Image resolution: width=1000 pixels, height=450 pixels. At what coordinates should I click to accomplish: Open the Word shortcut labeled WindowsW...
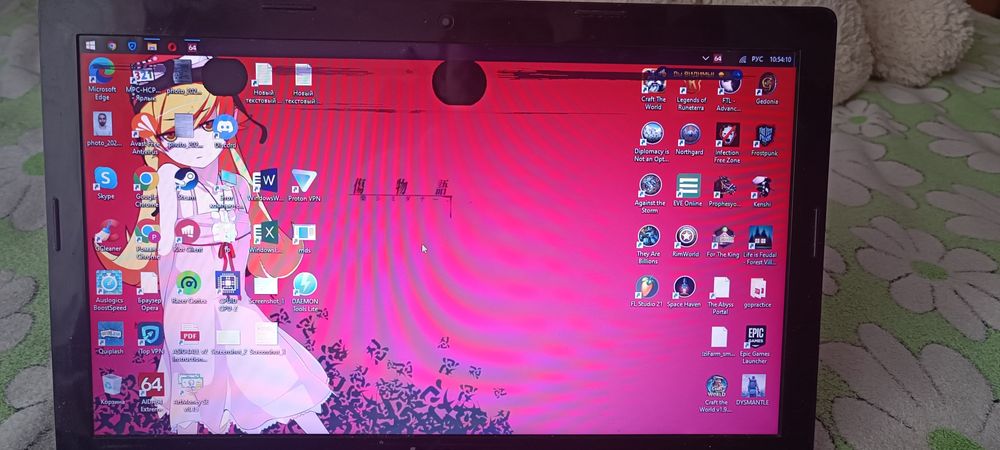coord(265,185)
